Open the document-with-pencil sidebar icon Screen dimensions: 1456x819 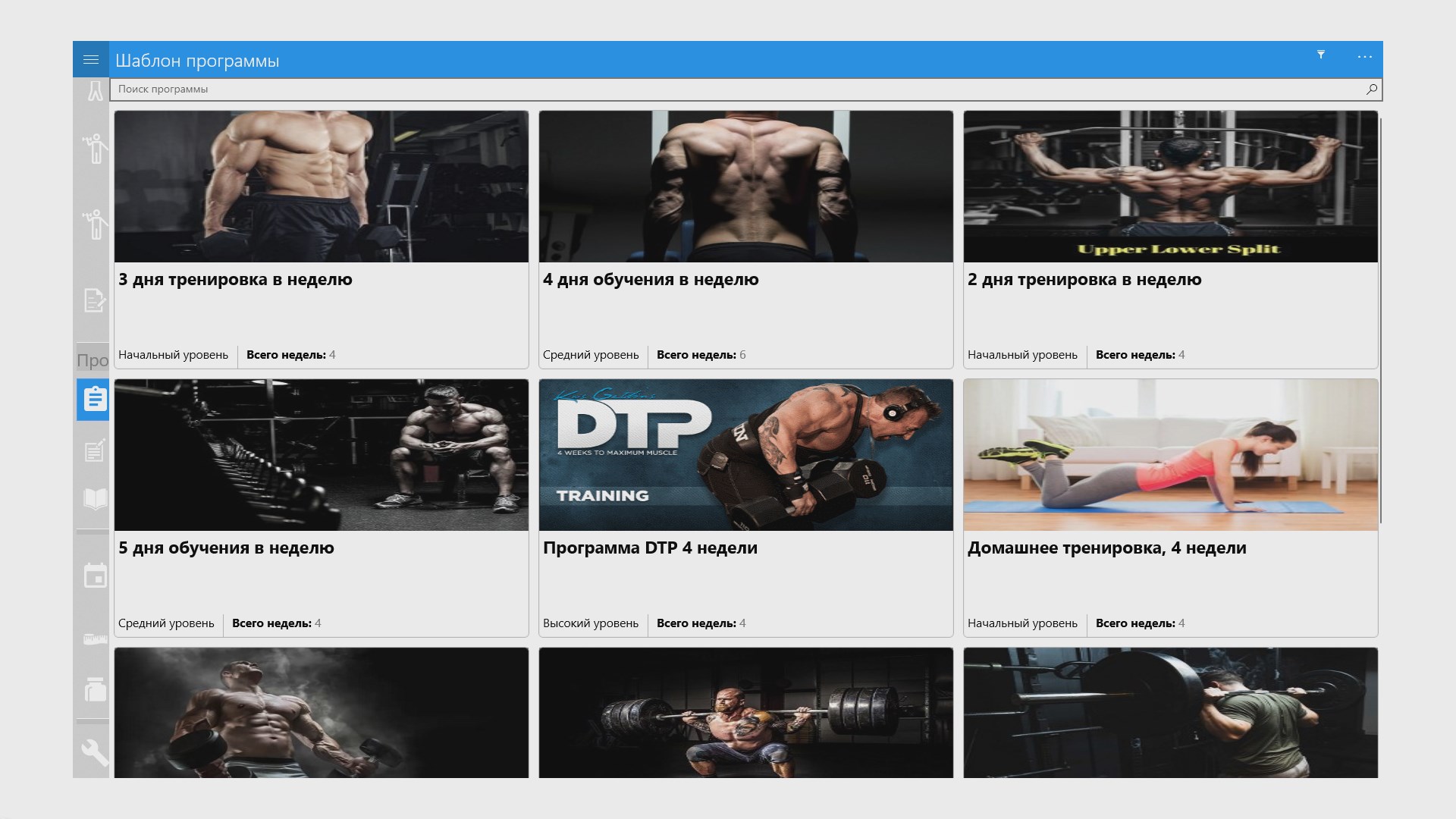[94, 300]
